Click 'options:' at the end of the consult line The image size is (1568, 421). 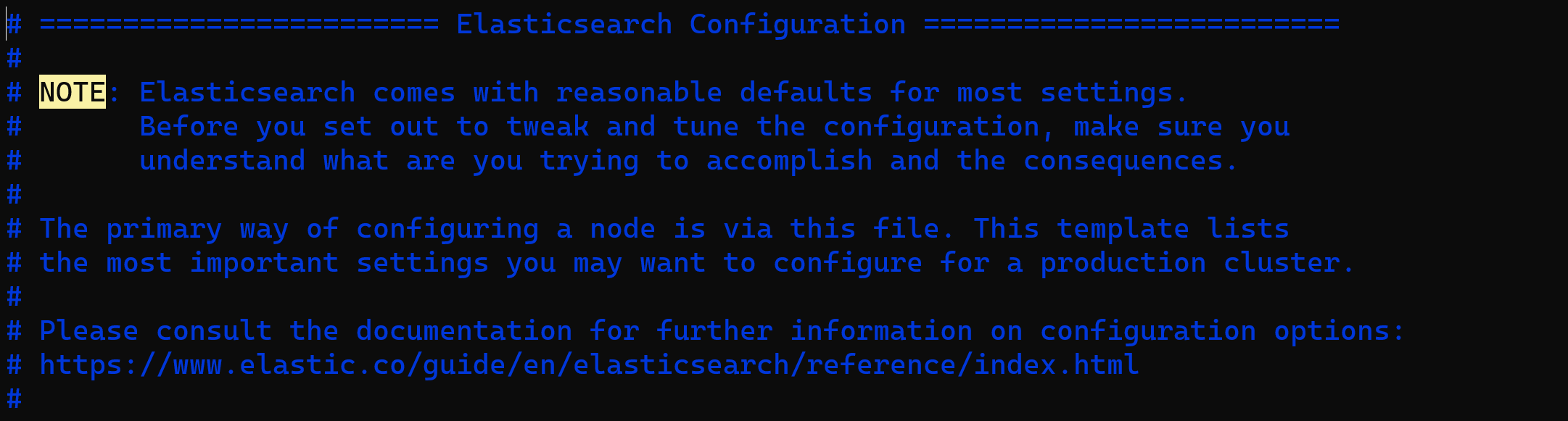click(1340, 330)
